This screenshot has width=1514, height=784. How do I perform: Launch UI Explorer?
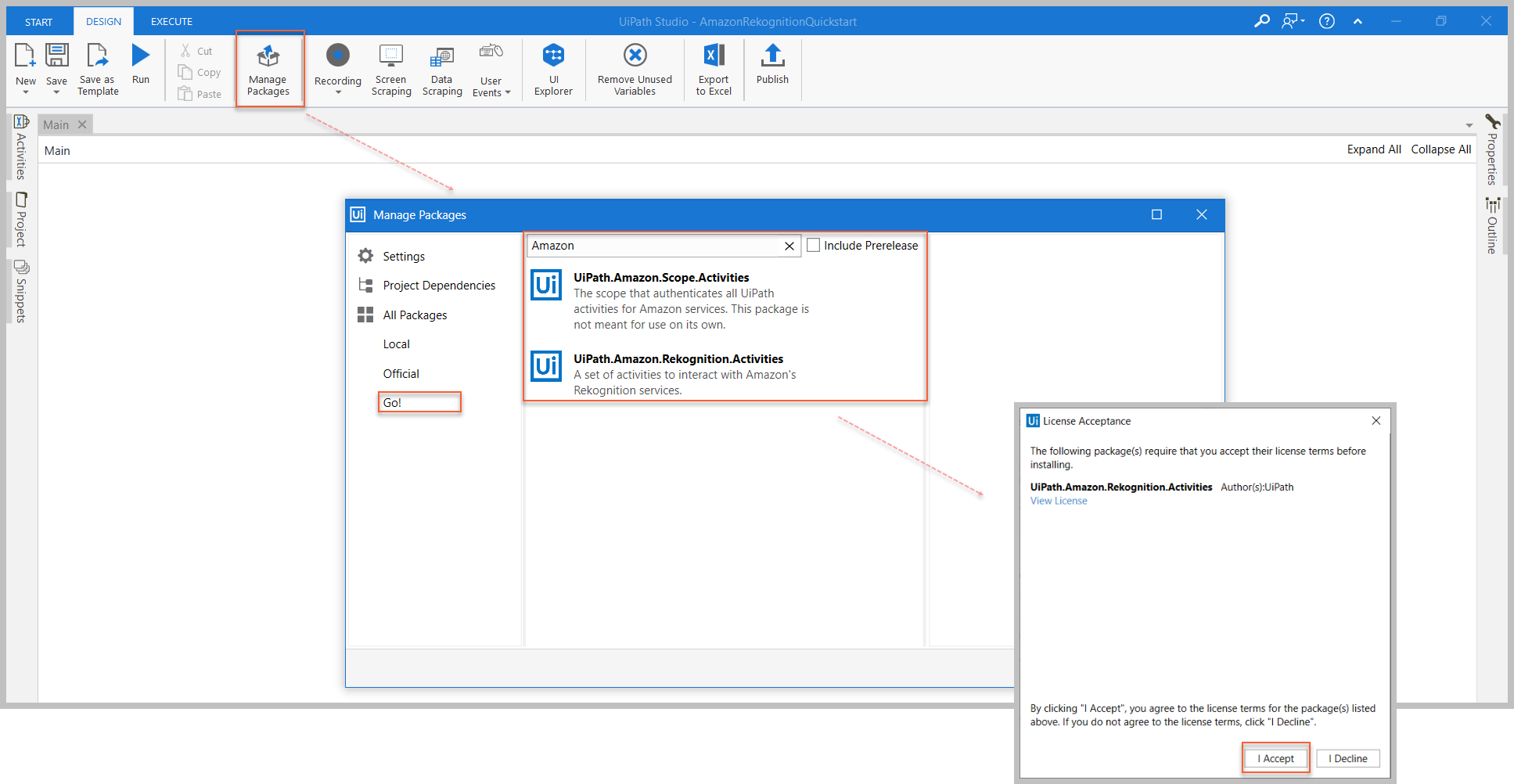(553, 70)
